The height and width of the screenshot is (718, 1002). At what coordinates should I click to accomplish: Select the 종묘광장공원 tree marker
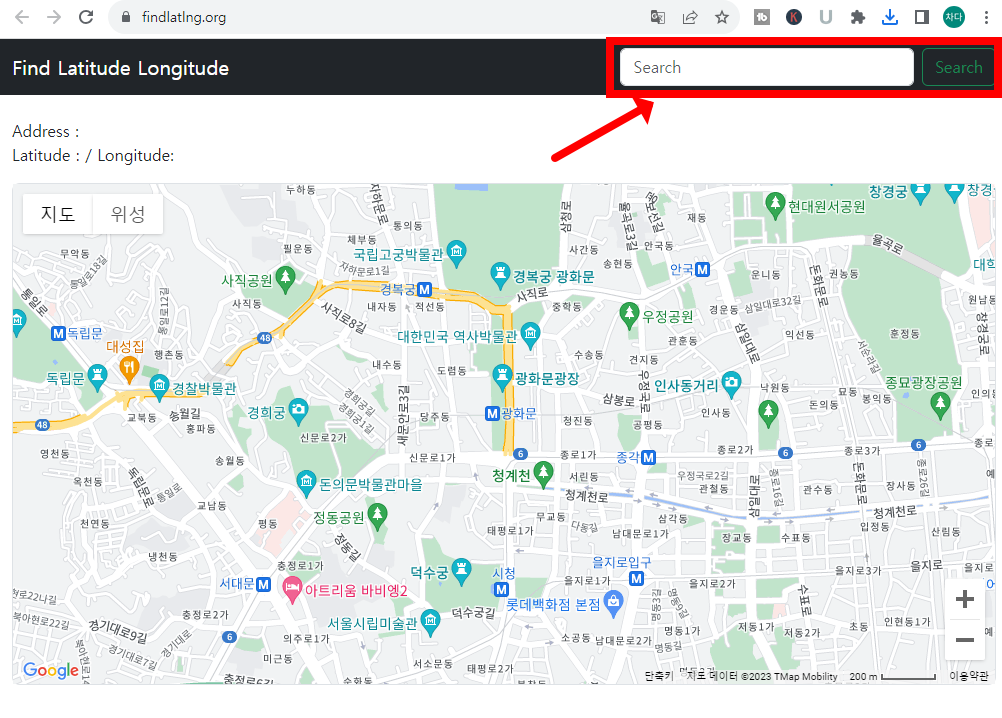coord(939,405)
